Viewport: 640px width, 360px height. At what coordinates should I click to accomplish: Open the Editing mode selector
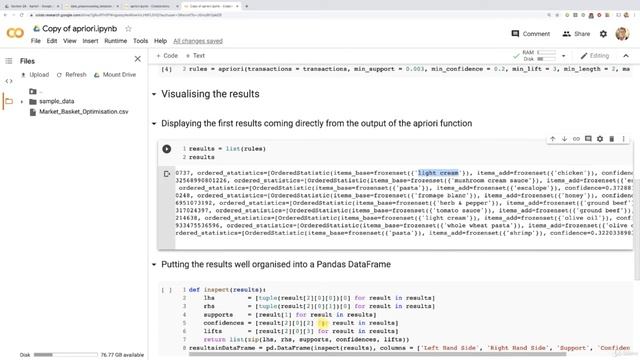(x=595, y=56)
